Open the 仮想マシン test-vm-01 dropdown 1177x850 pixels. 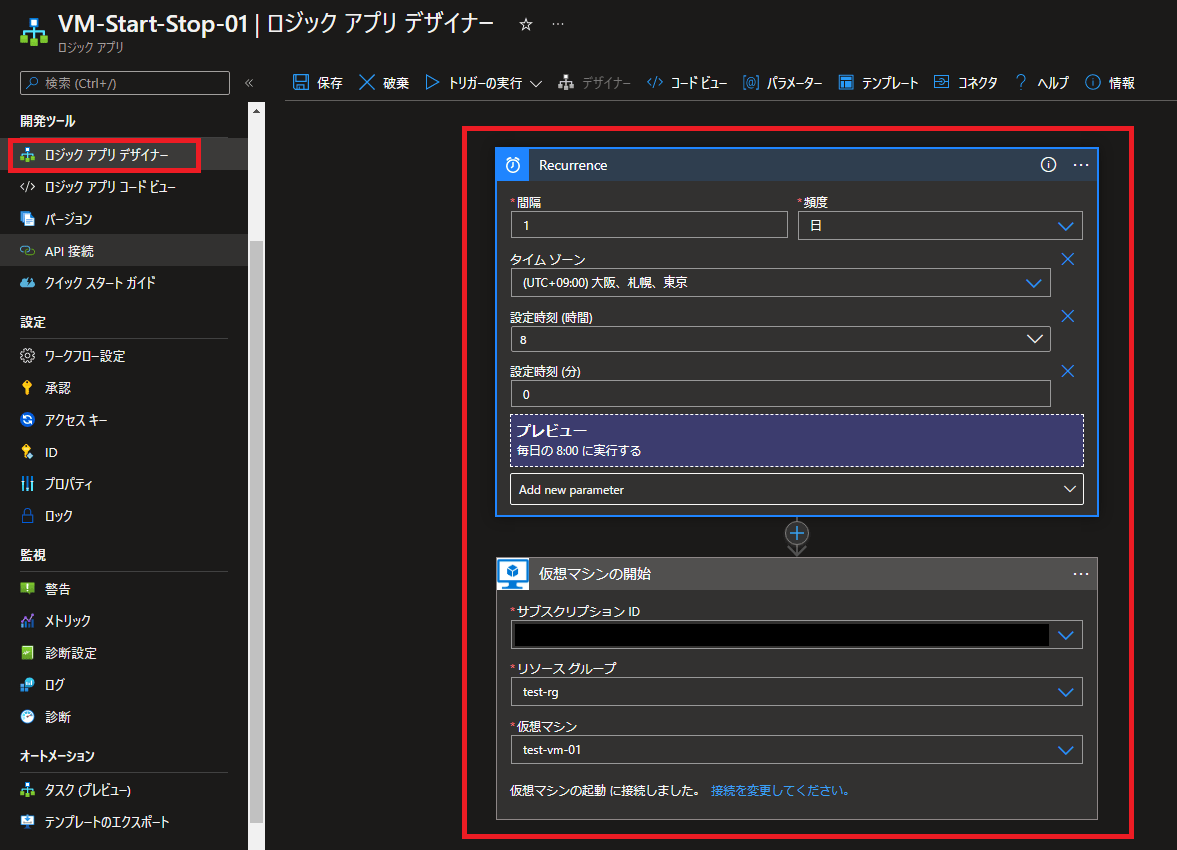click(796, 749)
